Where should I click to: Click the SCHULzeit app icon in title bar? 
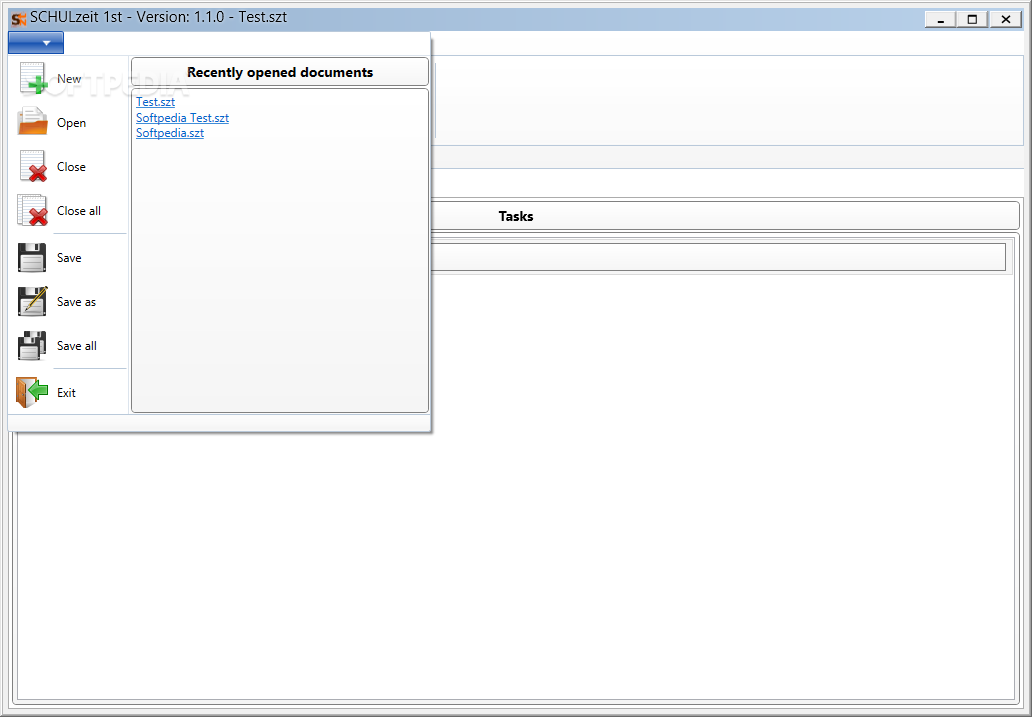(19, 18)
